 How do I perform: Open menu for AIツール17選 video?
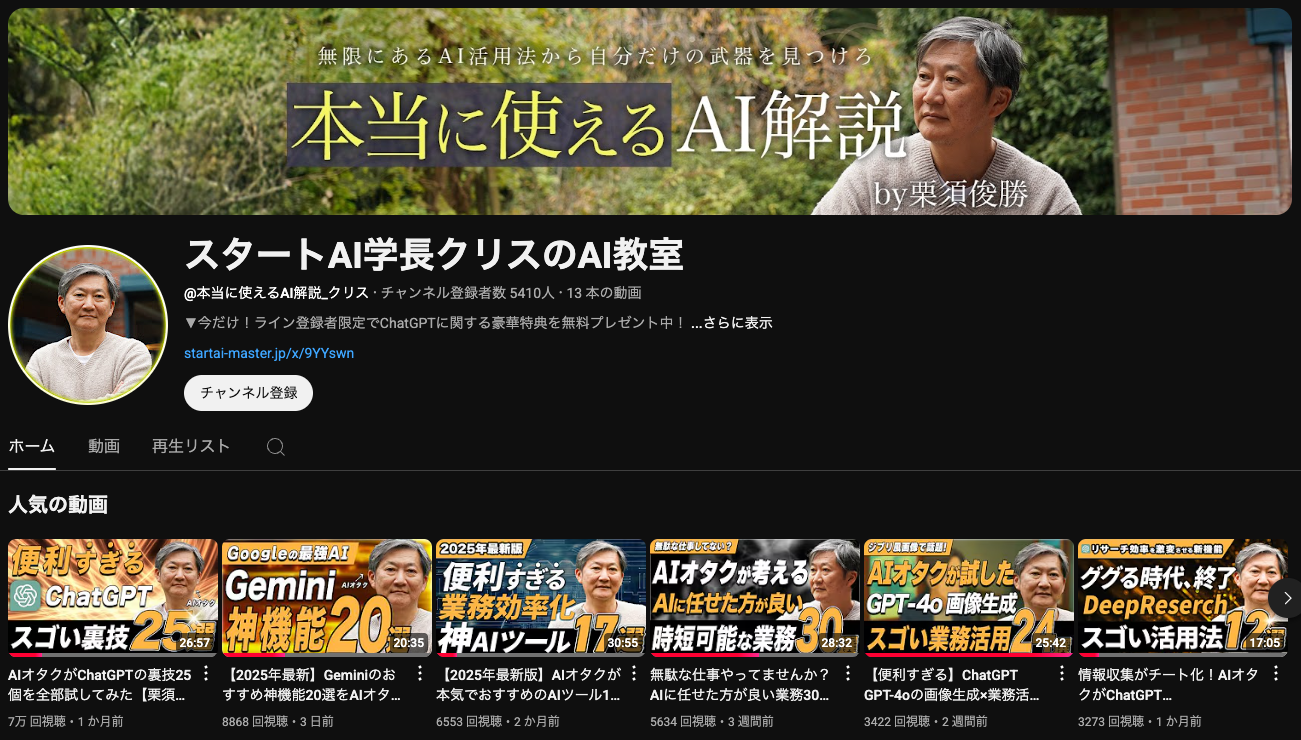[x=634, y=673]
